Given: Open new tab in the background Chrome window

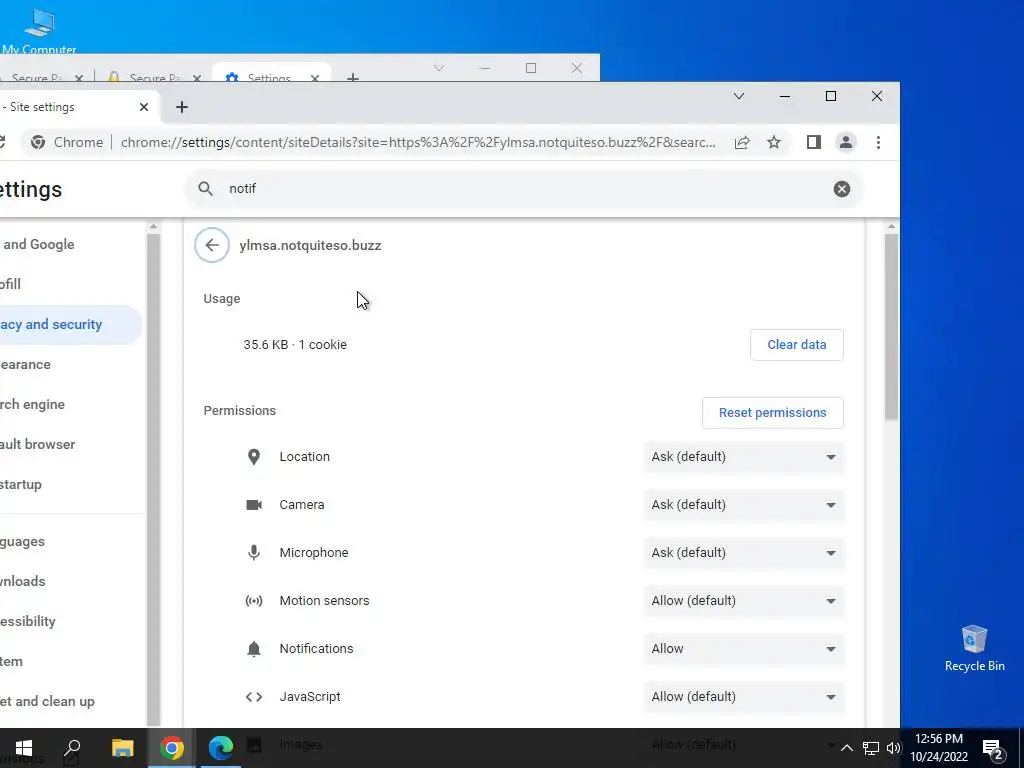Looking at the screenshot, I should (x=353, y=78).
